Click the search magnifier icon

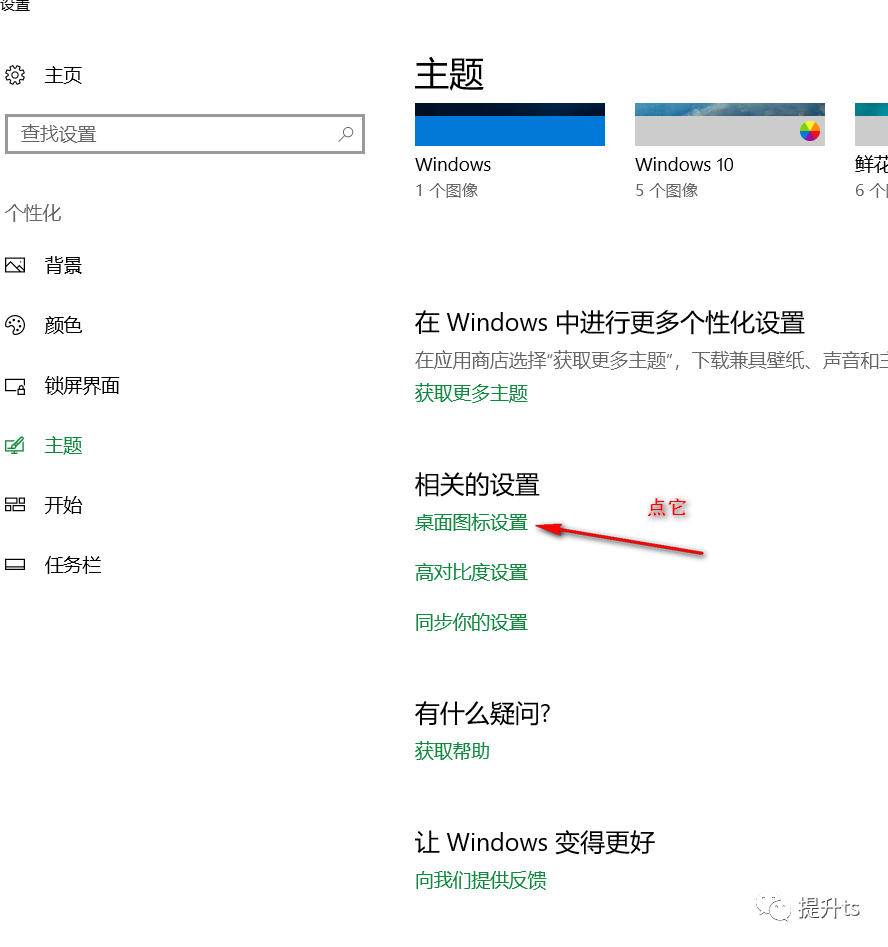[346, 133]
